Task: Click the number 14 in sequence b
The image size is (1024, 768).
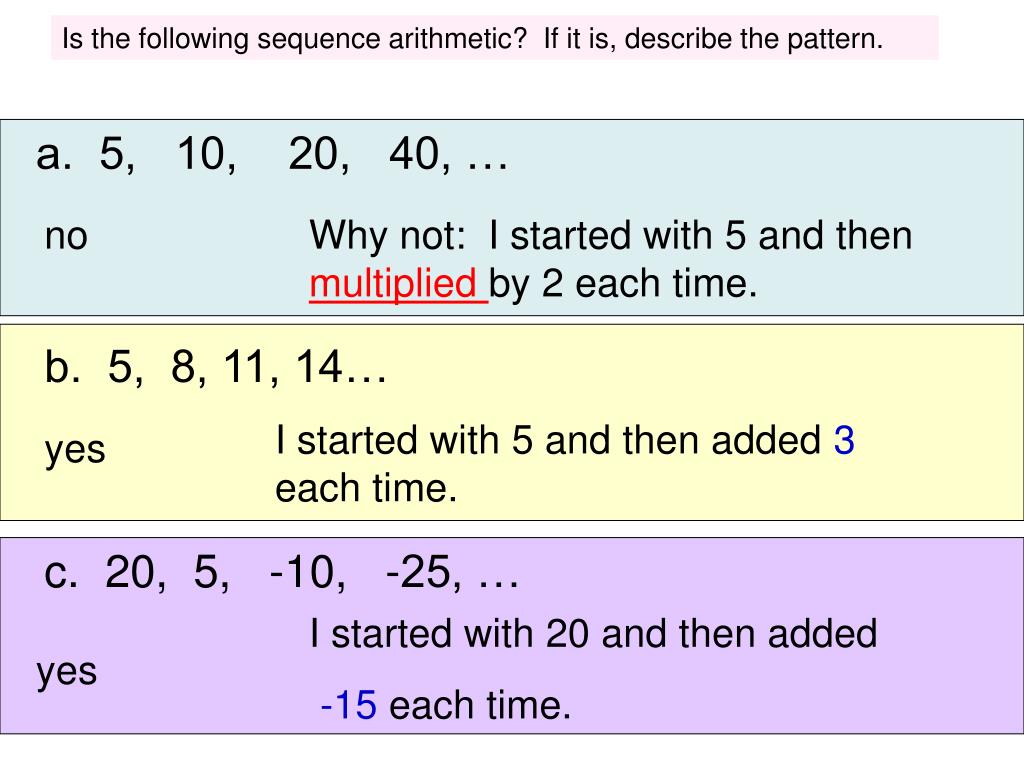Action: 319,366
